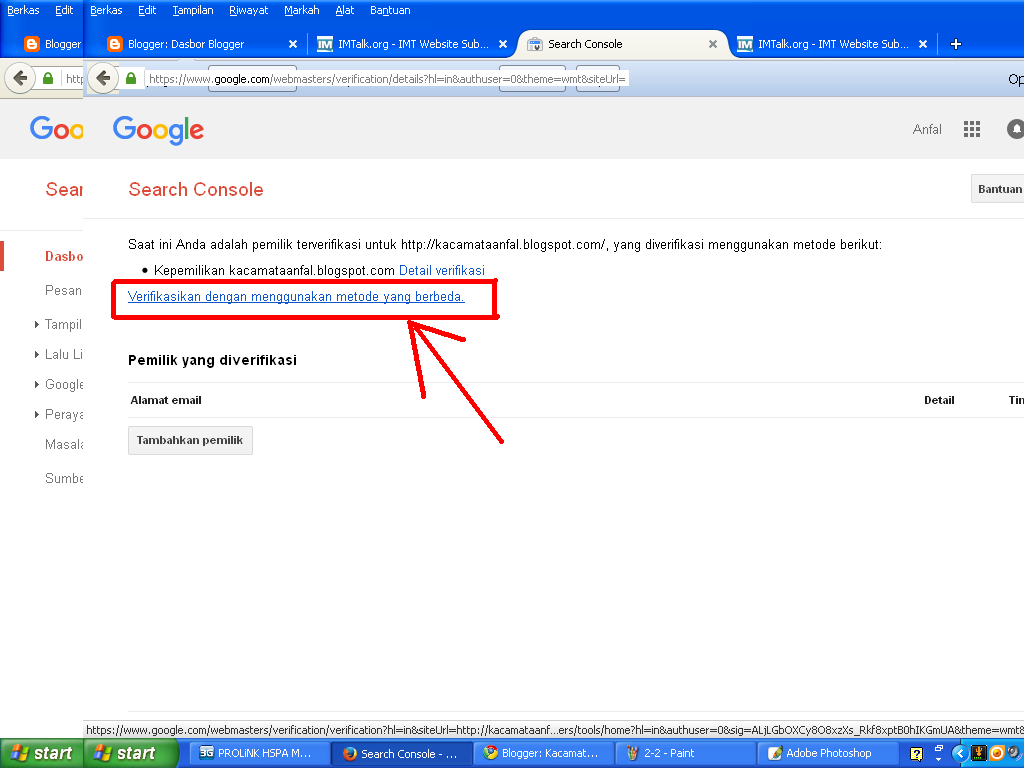Screen dimensions: 1024x768
Task: Open Google apps grid icon
Action: [x=972, y=129]
